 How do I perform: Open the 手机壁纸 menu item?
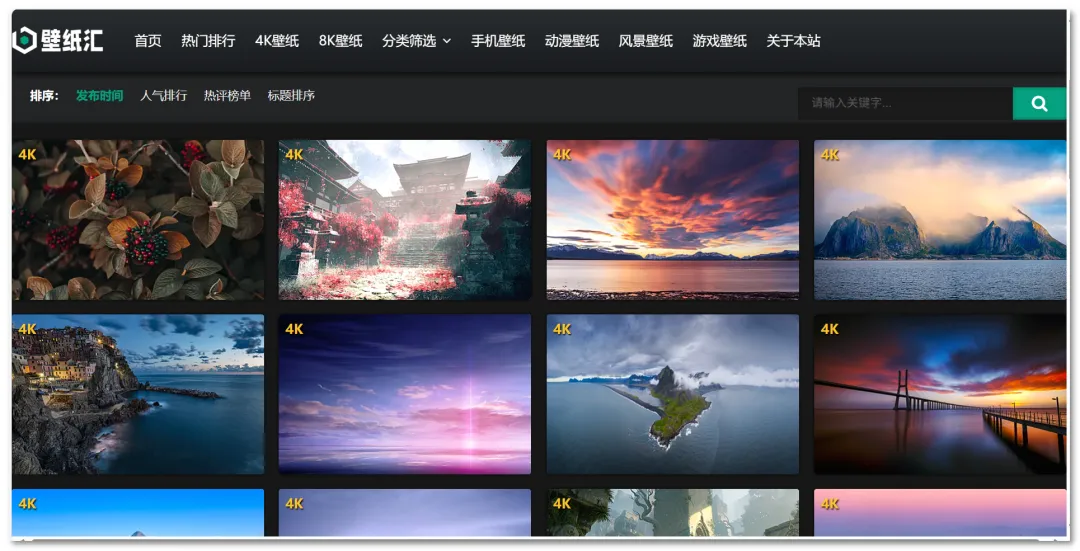click(498, 41)
